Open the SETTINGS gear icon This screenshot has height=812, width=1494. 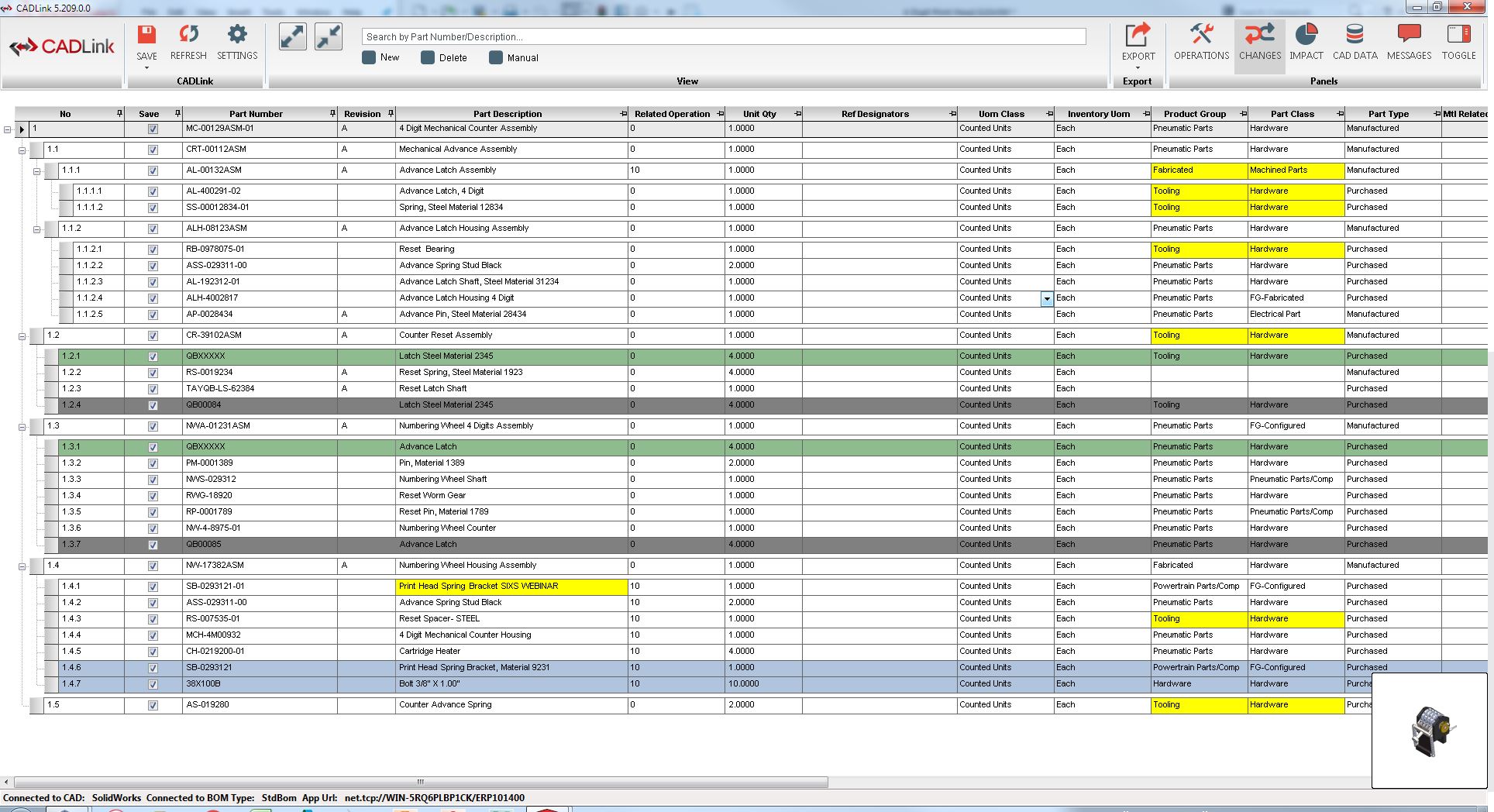(x=237, y=35)
